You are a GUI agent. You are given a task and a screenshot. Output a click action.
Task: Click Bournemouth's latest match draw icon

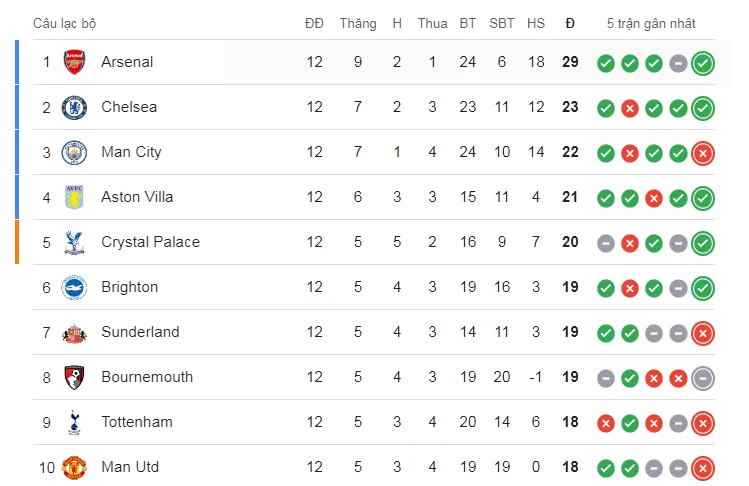pos(703,378)
